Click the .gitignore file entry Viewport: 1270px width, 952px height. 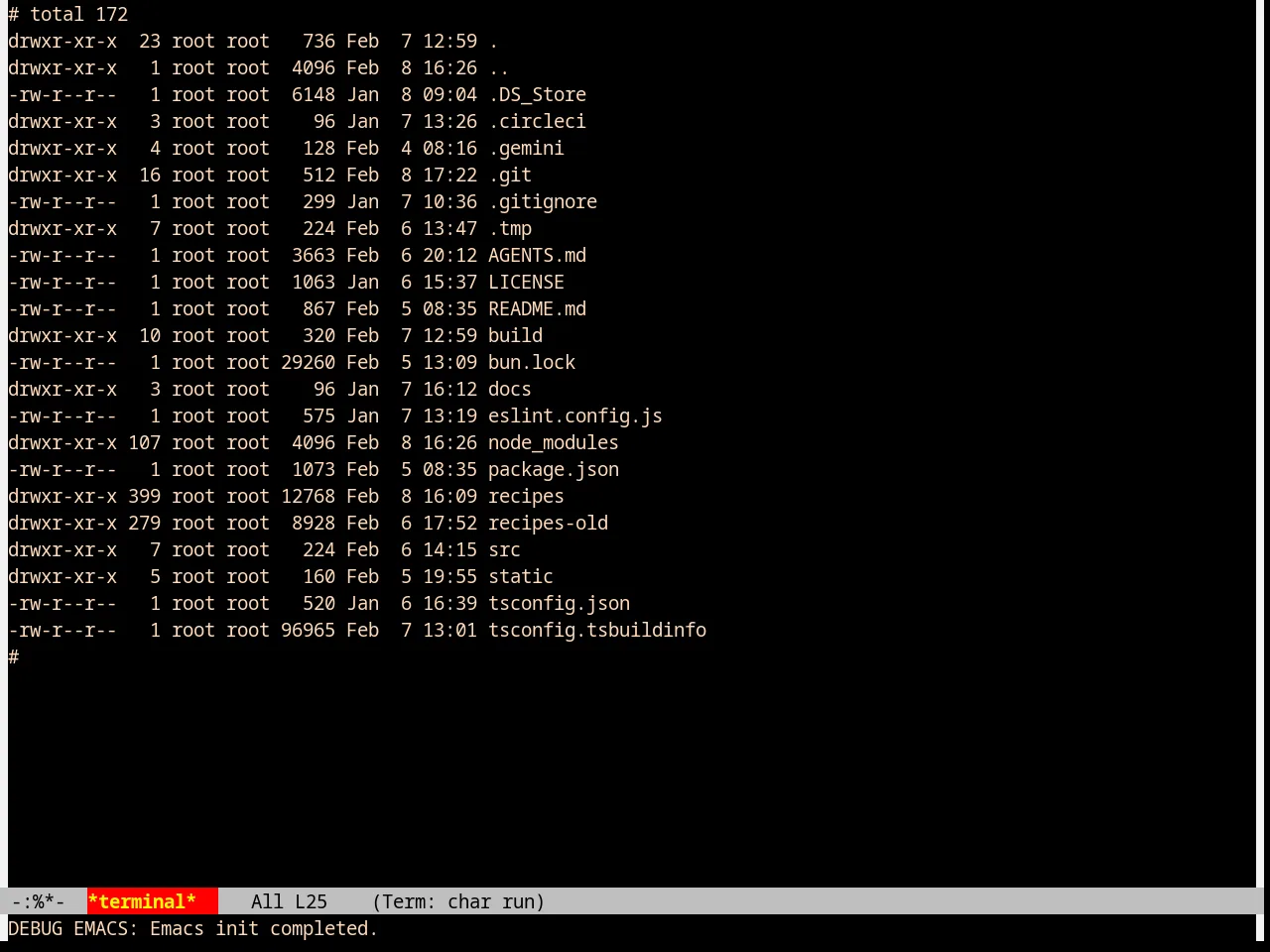coord(543,201)
